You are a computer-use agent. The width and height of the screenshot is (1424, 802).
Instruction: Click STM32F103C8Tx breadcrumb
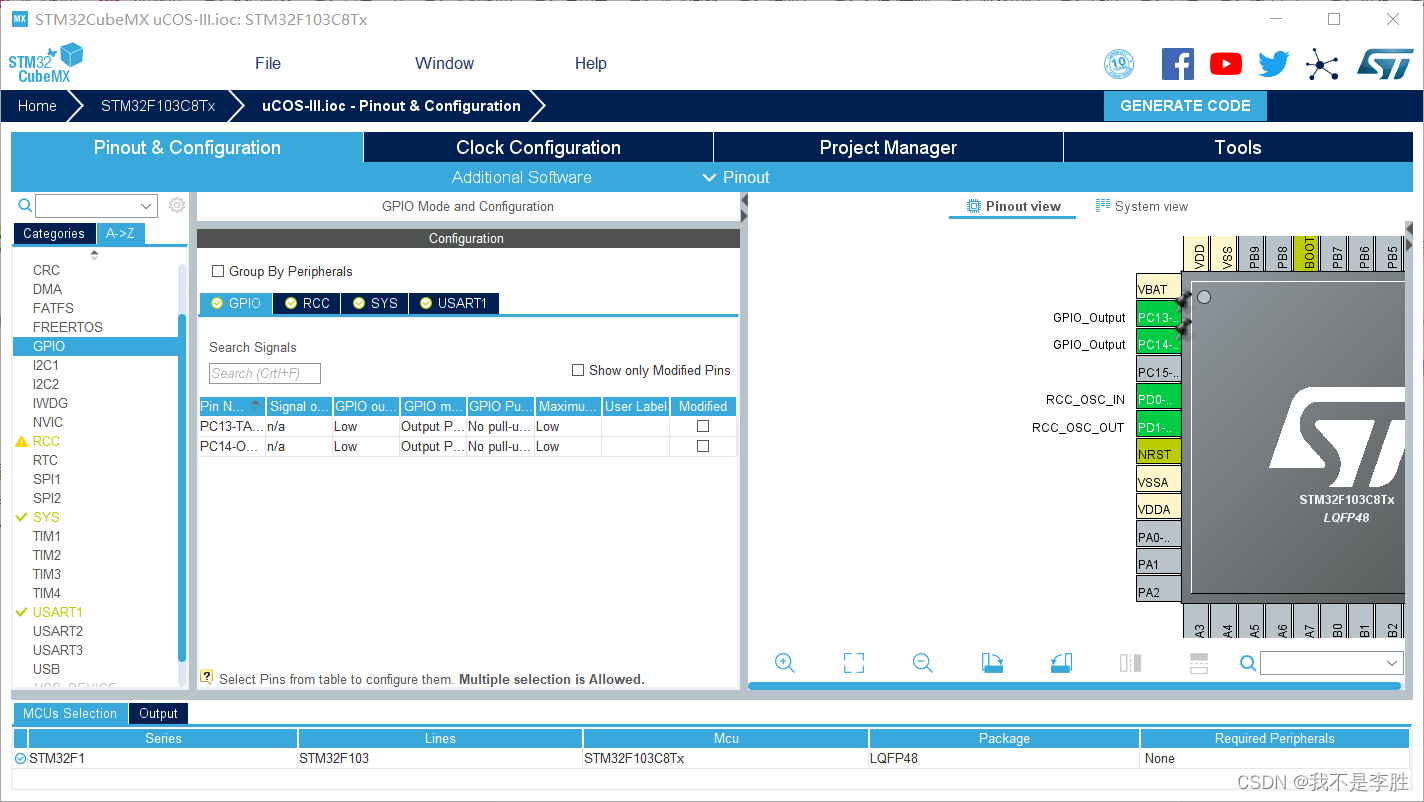pos(158,106)
